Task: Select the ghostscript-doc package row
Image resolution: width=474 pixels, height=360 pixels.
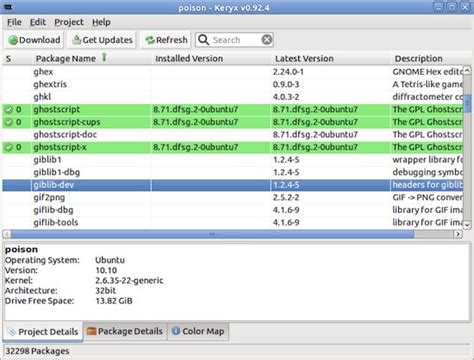Action: 232,135
